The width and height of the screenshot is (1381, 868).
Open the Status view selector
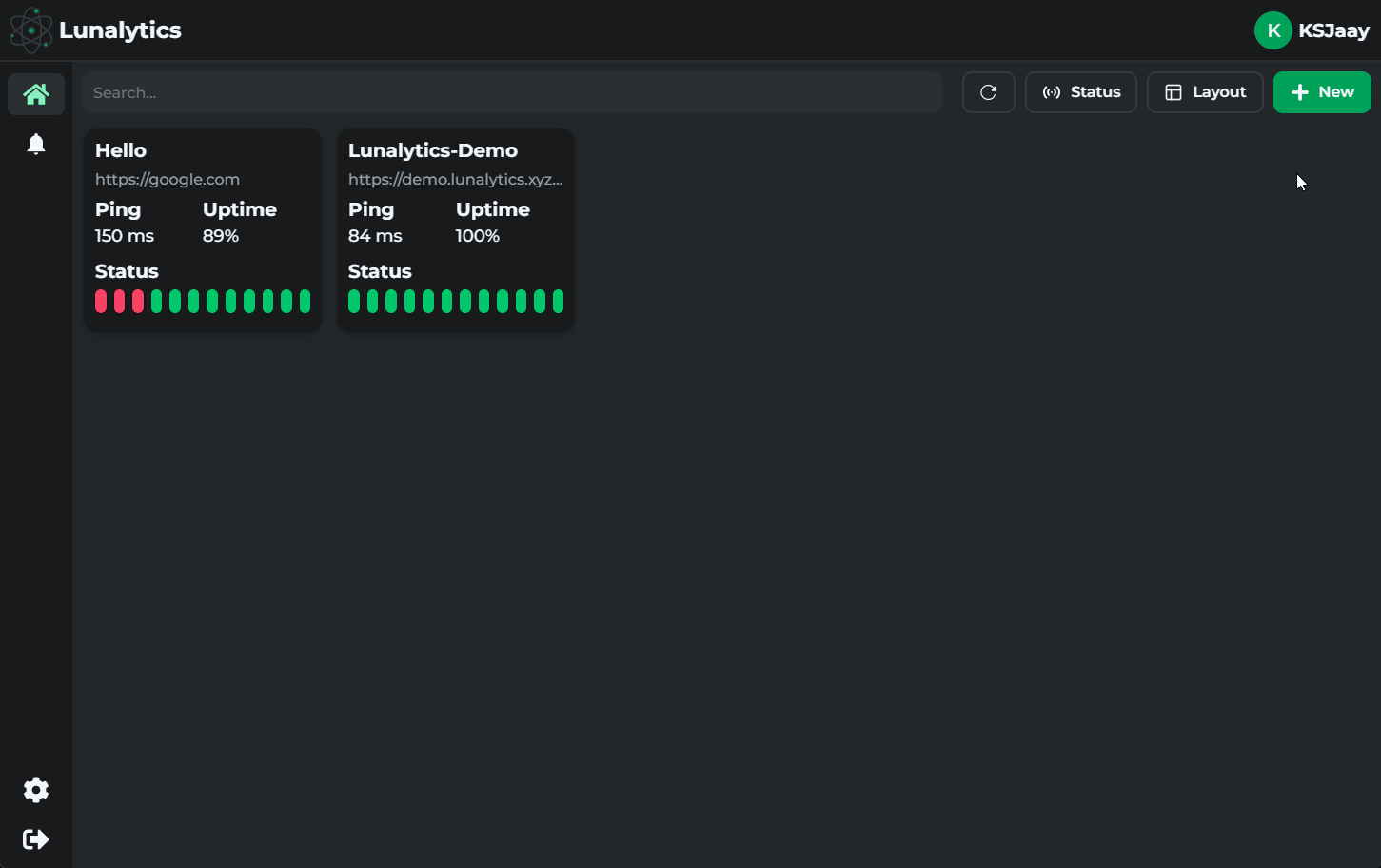tap(1080, 91)
